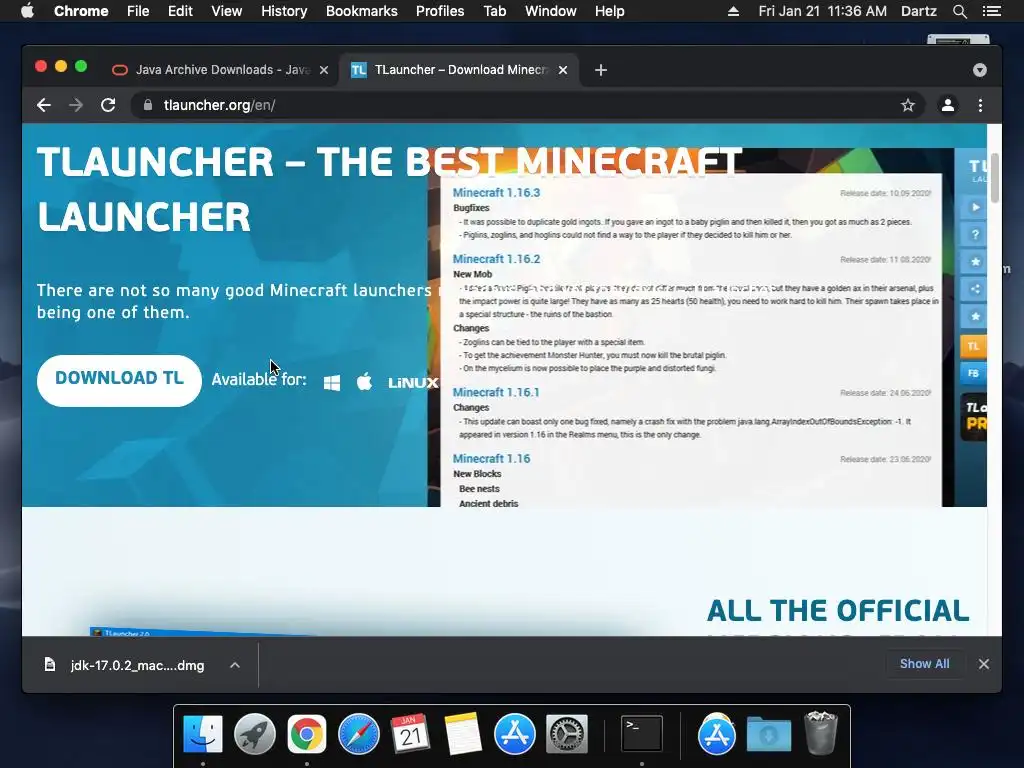Close the Java Archive Downloads tab

324,70
